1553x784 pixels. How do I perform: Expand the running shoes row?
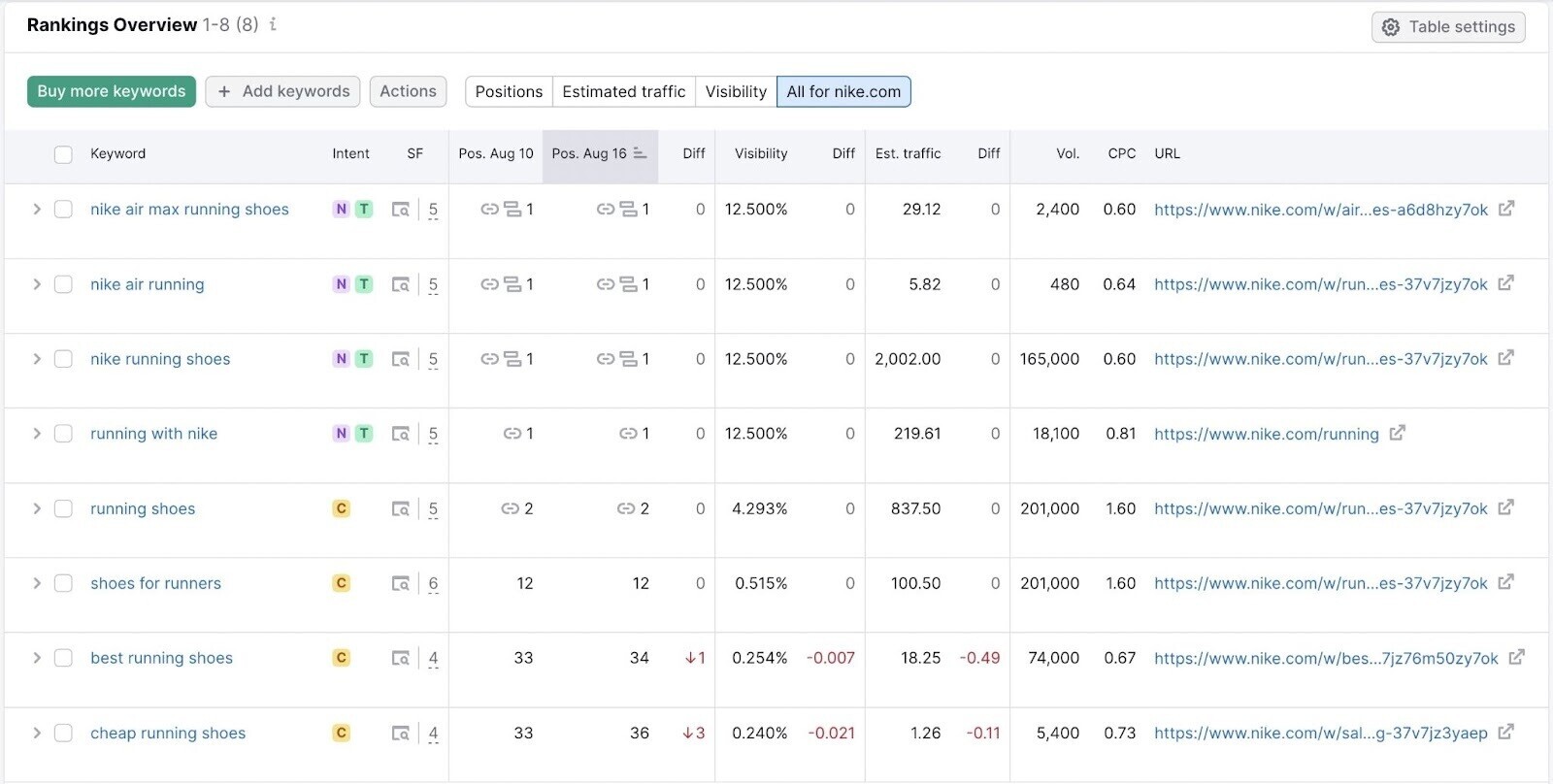pos(36,508)
